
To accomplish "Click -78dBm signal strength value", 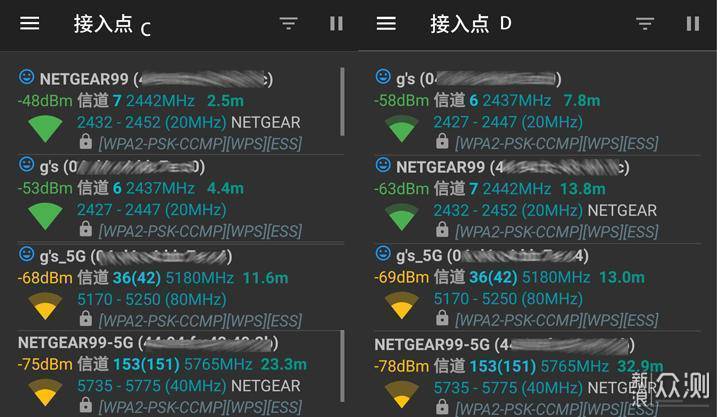I will tap(402, 366).
